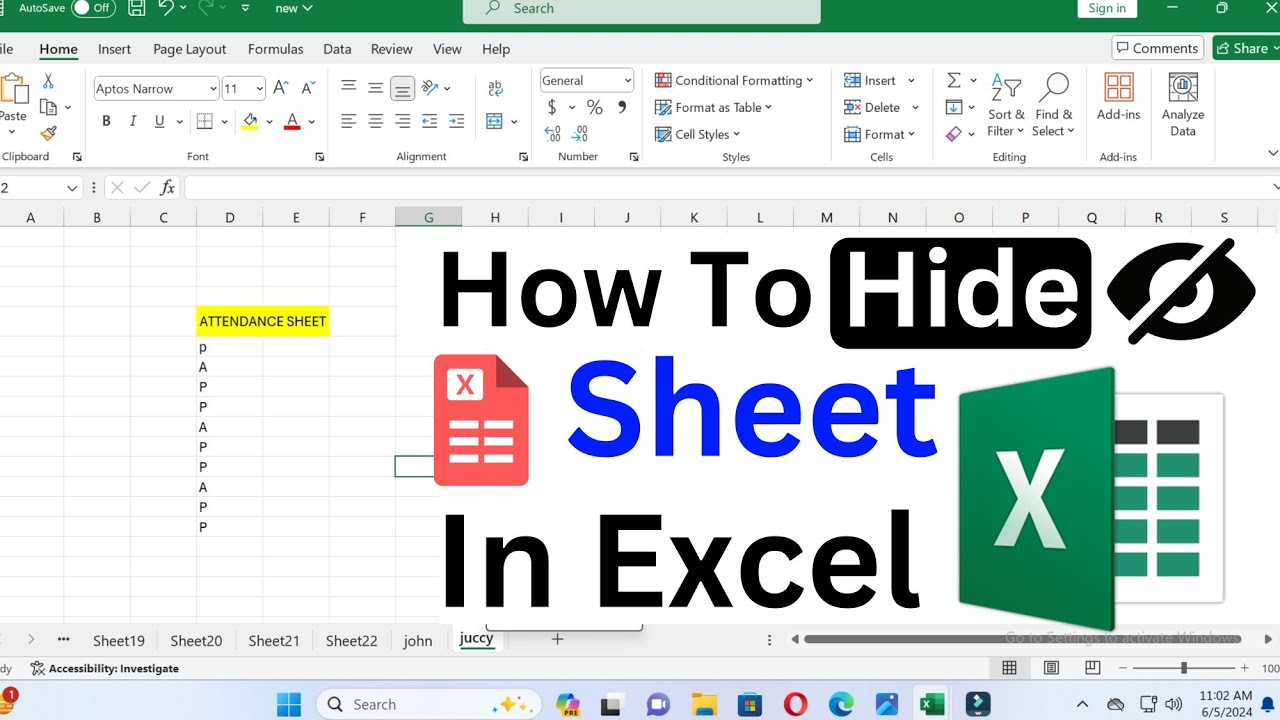
Task: Click the Clear eraser icon
Action: tap(953, 133)
